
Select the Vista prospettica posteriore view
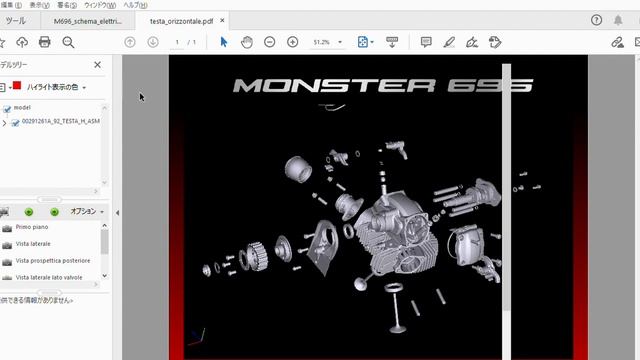point(53,260)
